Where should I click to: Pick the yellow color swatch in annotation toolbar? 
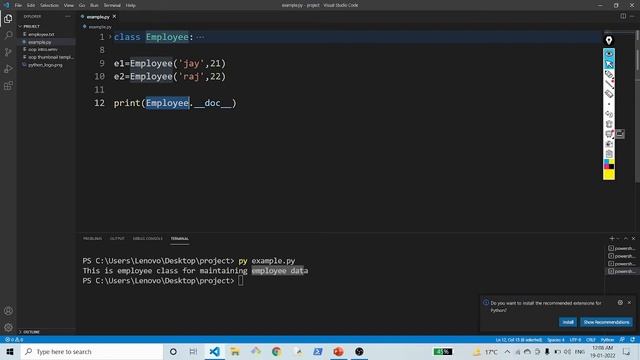(x=609, y=174)
